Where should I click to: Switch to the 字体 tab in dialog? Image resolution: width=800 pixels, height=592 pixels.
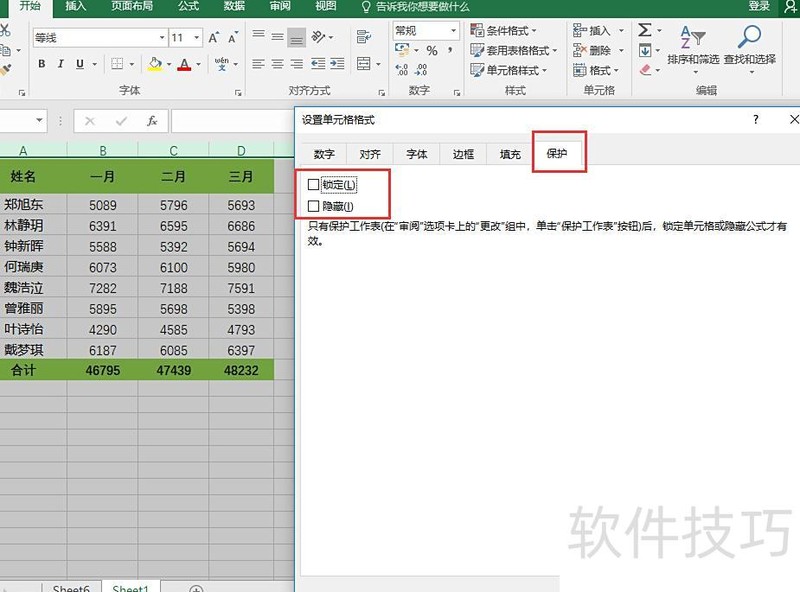tap(416, 154)
